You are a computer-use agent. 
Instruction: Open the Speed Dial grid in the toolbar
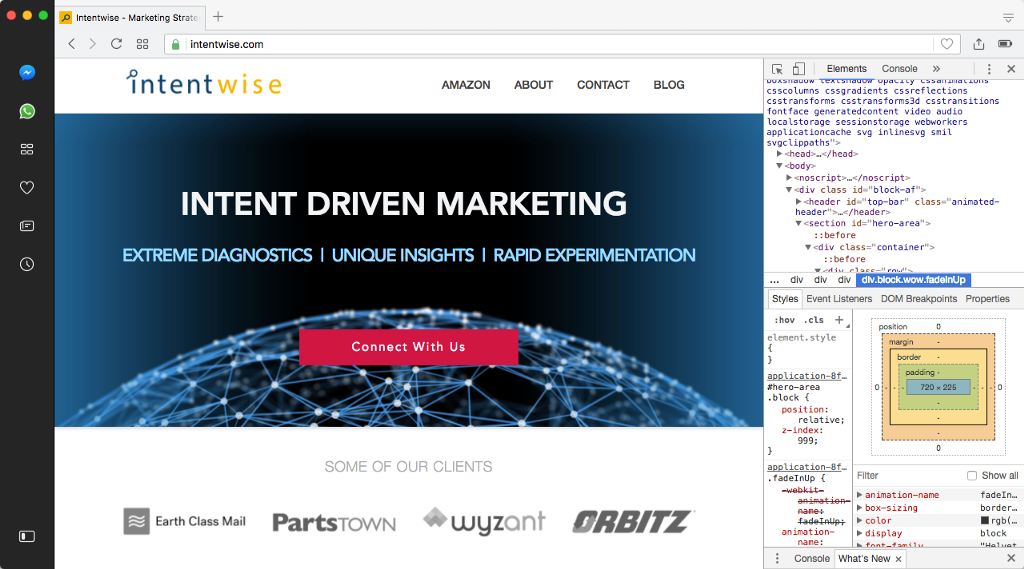[x=142, y=44]
